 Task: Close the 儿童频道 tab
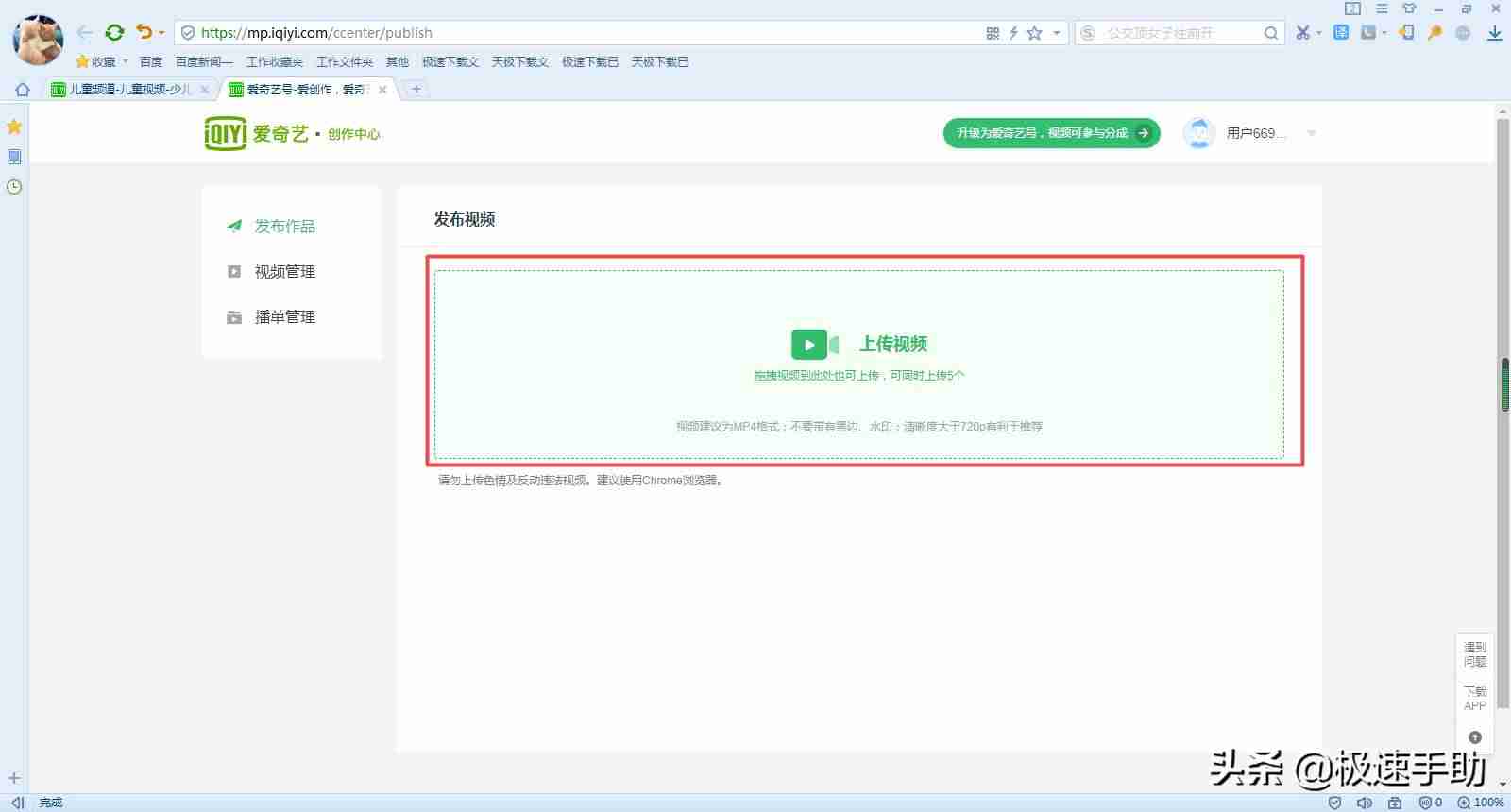tap(205, 90)
